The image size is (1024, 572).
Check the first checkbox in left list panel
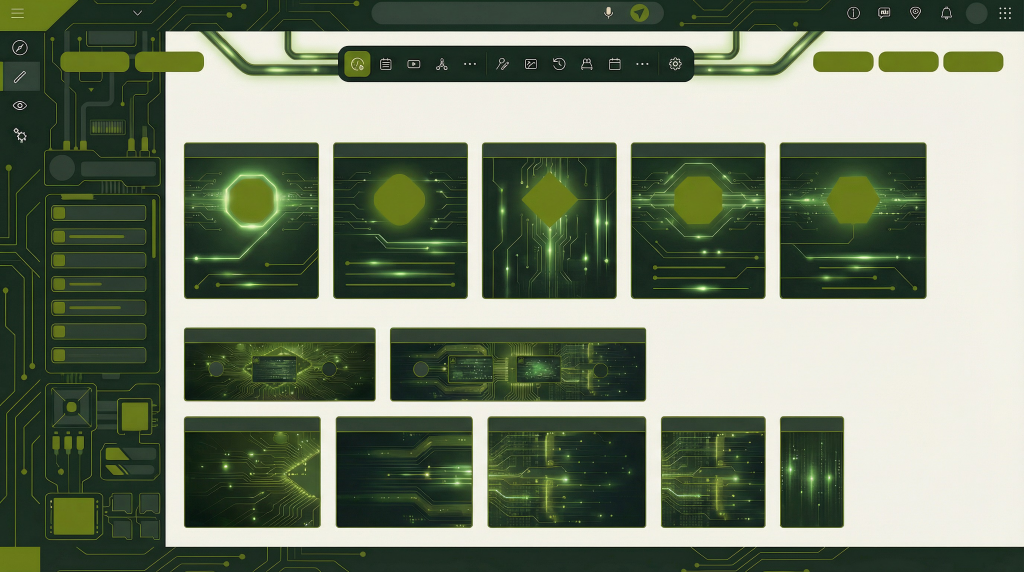[59, 213]
